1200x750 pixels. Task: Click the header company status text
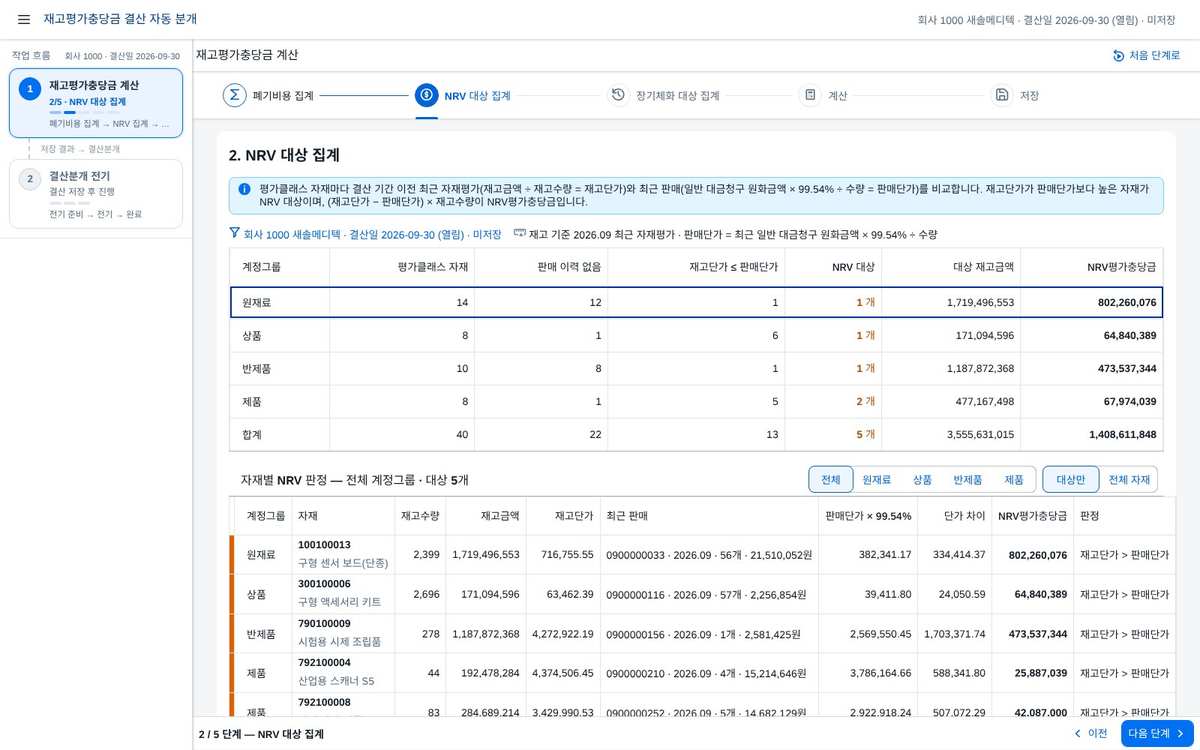[x=1046, y=19]
